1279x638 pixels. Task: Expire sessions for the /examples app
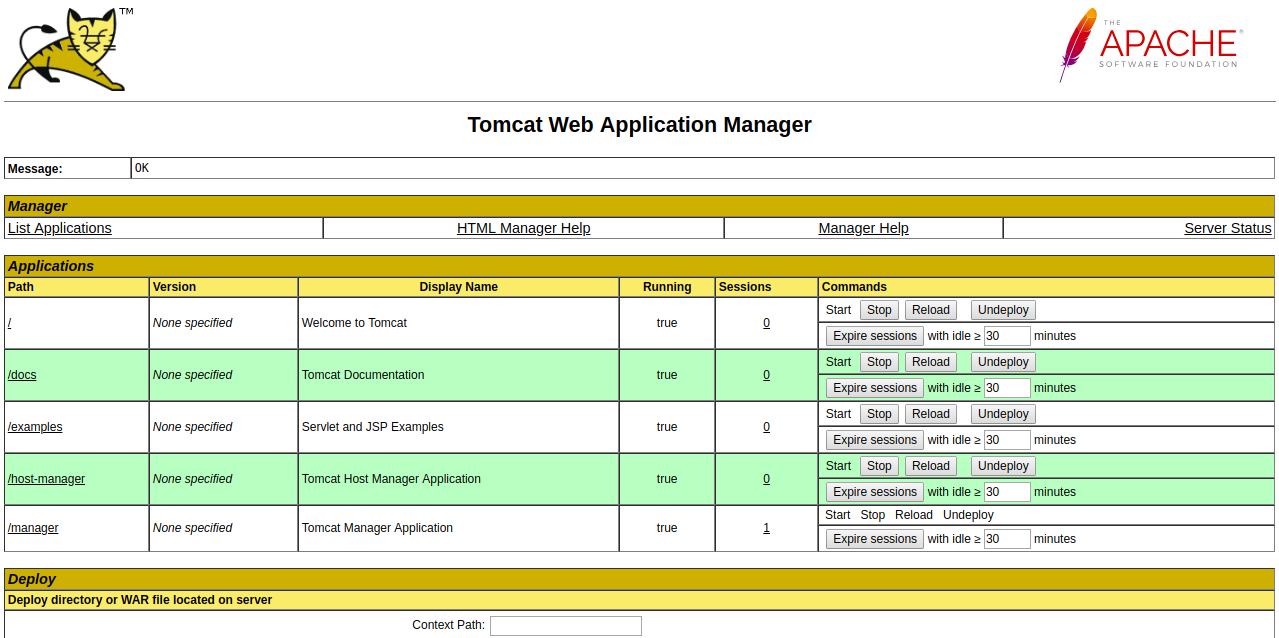(874, 440)
